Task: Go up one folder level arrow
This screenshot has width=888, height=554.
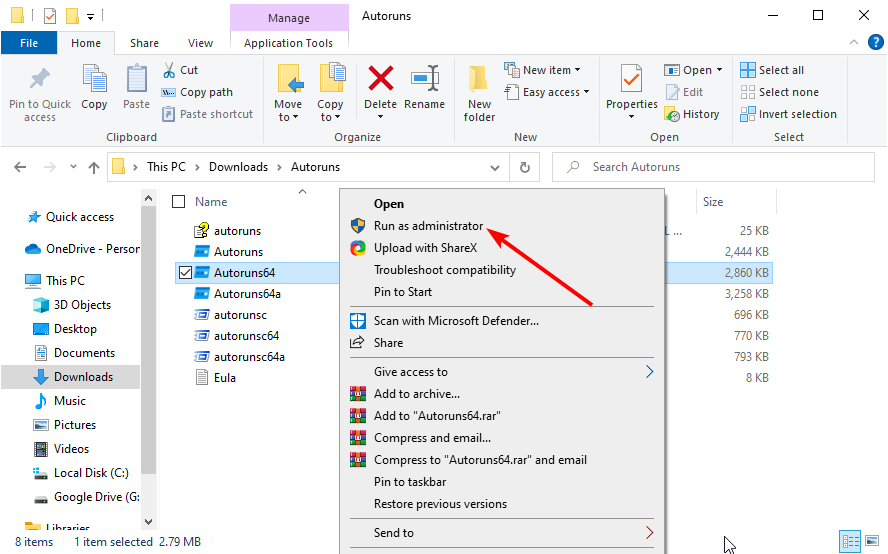Action: [x=94, y=167]
